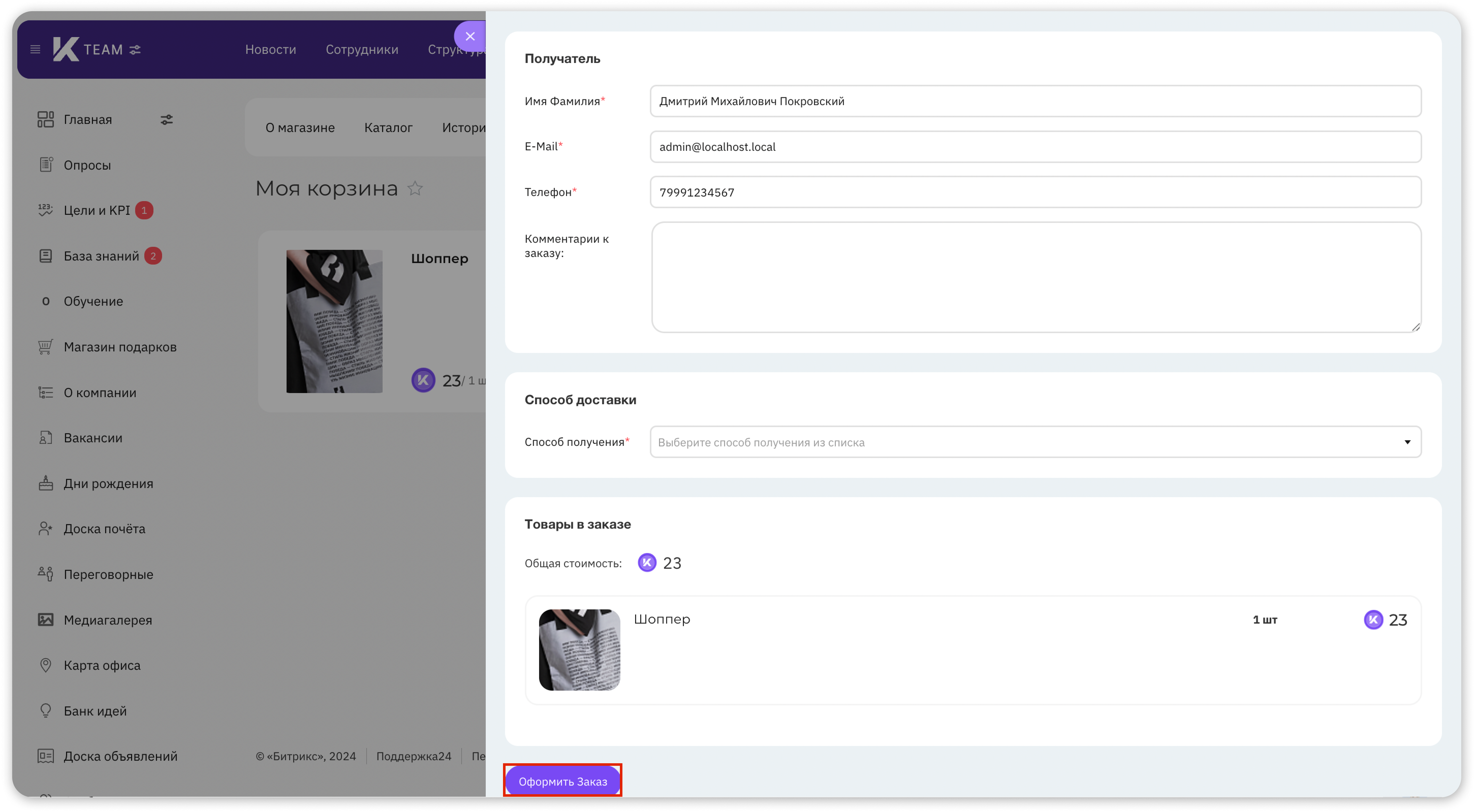1475x812 pixels.
Task: Click Шоппер thumbnail in order list
Action: pos(579,650)
